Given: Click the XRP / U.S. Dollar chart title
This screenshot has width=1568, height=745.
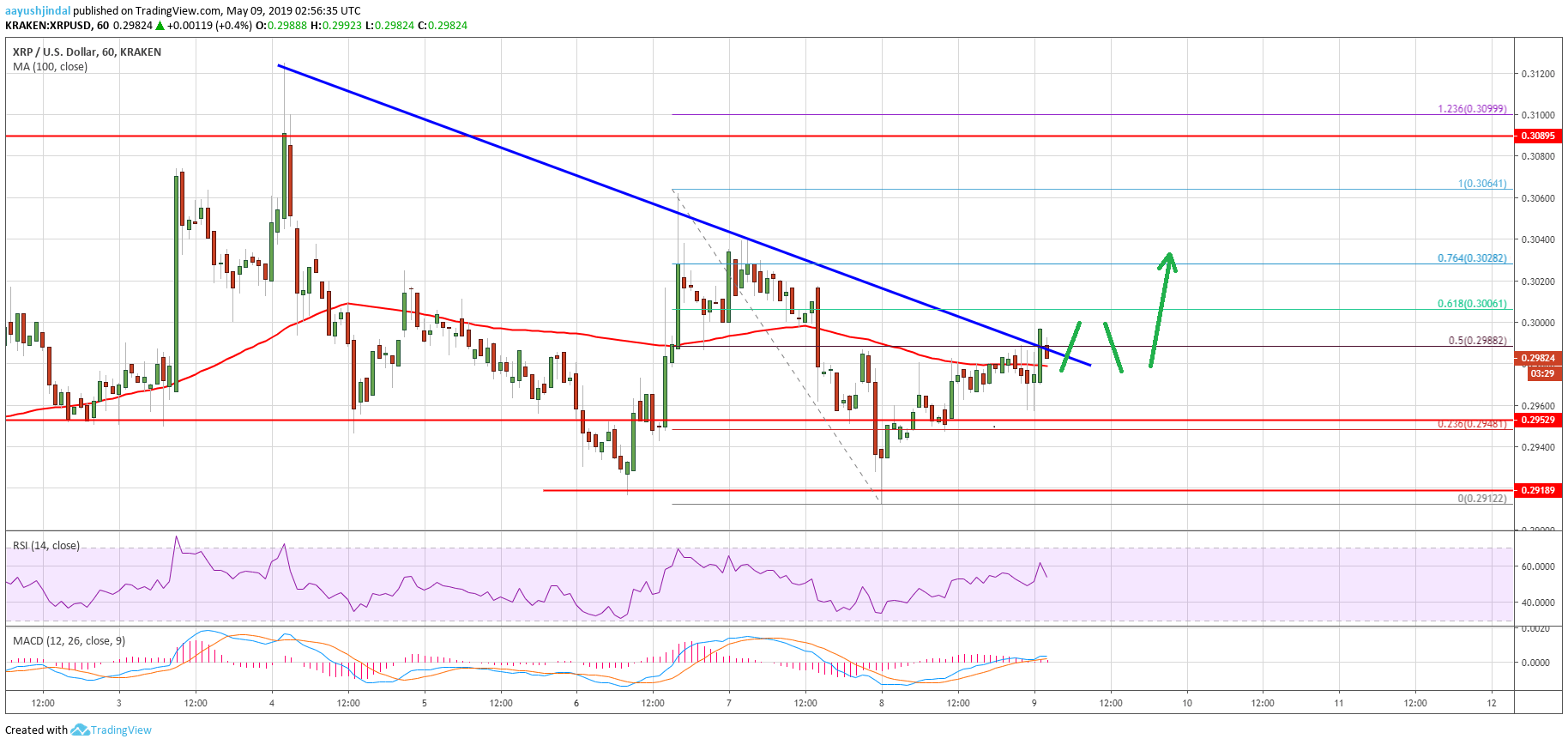Looking at the screenshot, I should pyautogui.click(x=87, y=52).
